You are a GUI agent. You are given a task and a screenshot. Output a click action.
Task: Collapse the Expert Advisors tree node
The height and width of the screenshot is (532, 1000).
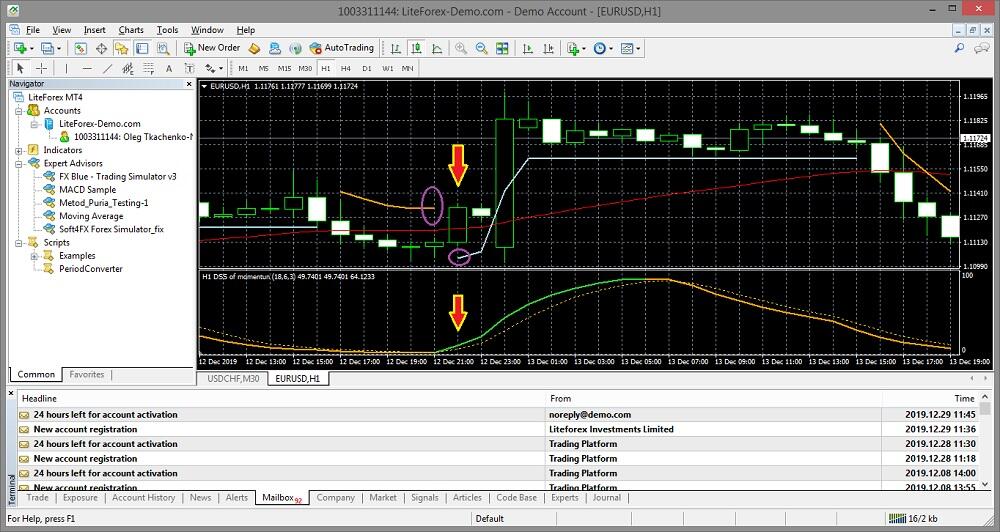point(19,163)
